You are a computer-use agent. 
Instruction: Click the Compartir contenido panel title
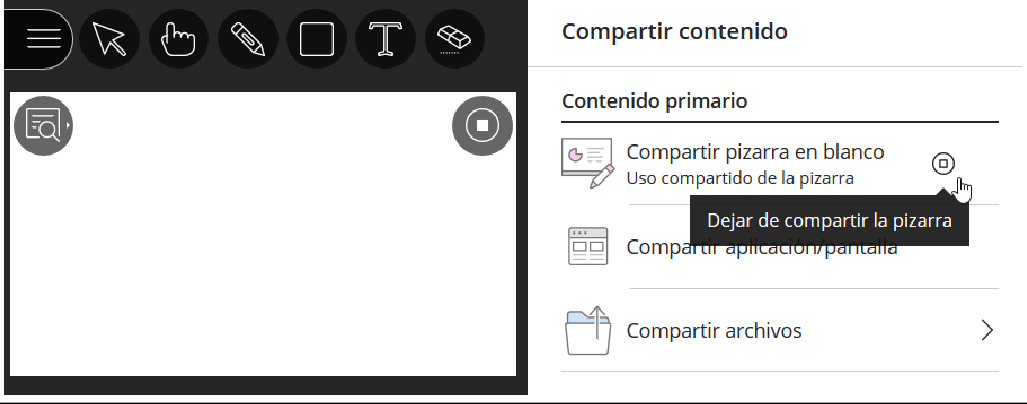674,32
